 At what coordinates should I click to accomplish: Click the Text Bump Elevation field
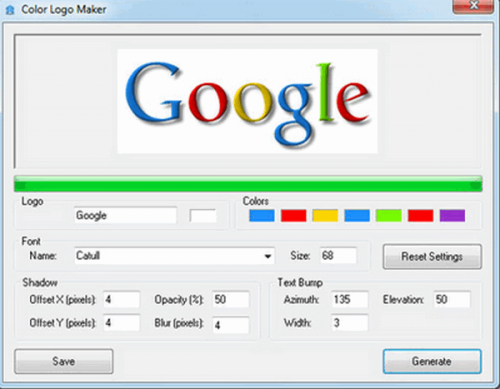pos(452,299)
